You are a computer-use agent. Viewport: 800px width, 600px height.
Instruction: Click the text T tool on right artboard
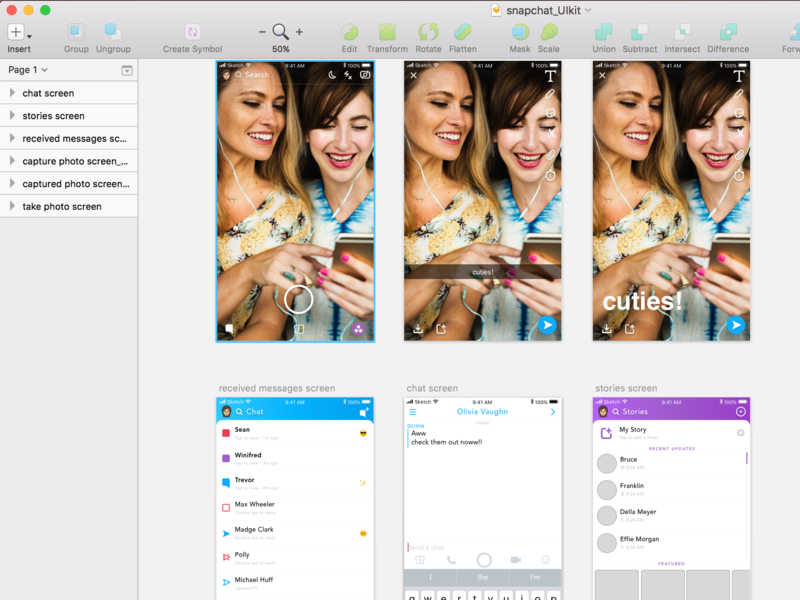click(x=739, y=76)
